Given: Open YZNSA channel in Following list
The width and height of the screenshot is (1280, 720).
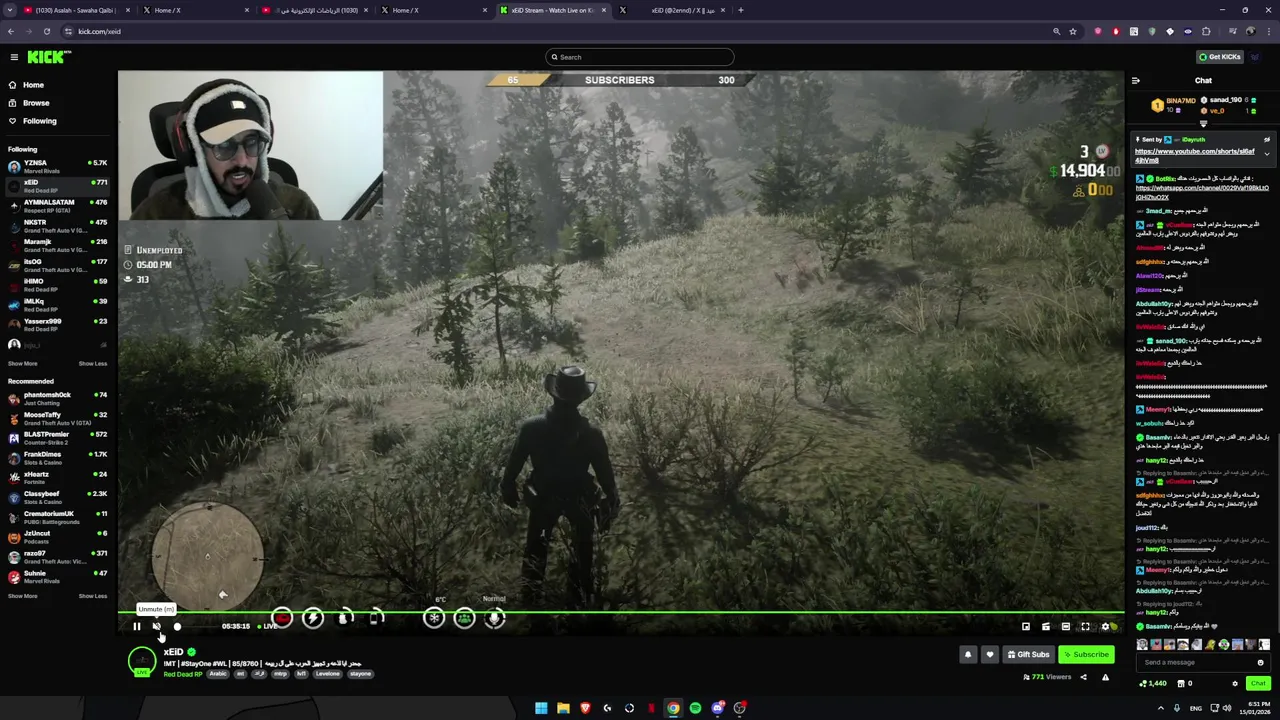Looking at the screenshot, I should [57, 166].
